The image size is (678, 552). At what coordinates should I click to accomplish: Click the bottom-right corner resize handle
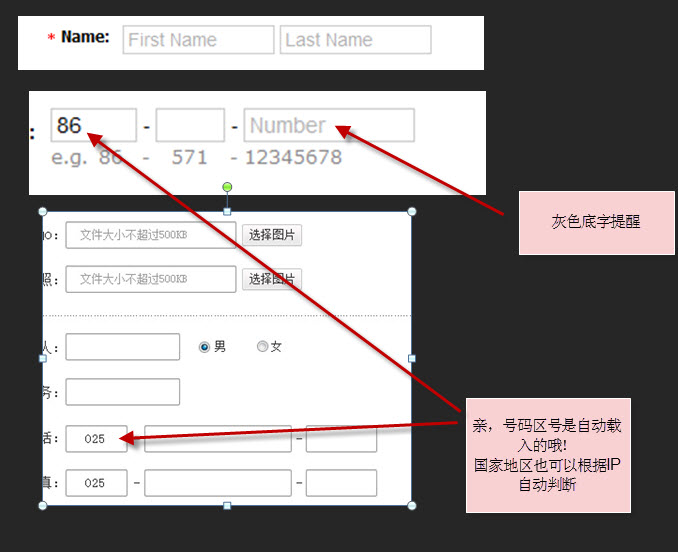(x=411, y=505)
